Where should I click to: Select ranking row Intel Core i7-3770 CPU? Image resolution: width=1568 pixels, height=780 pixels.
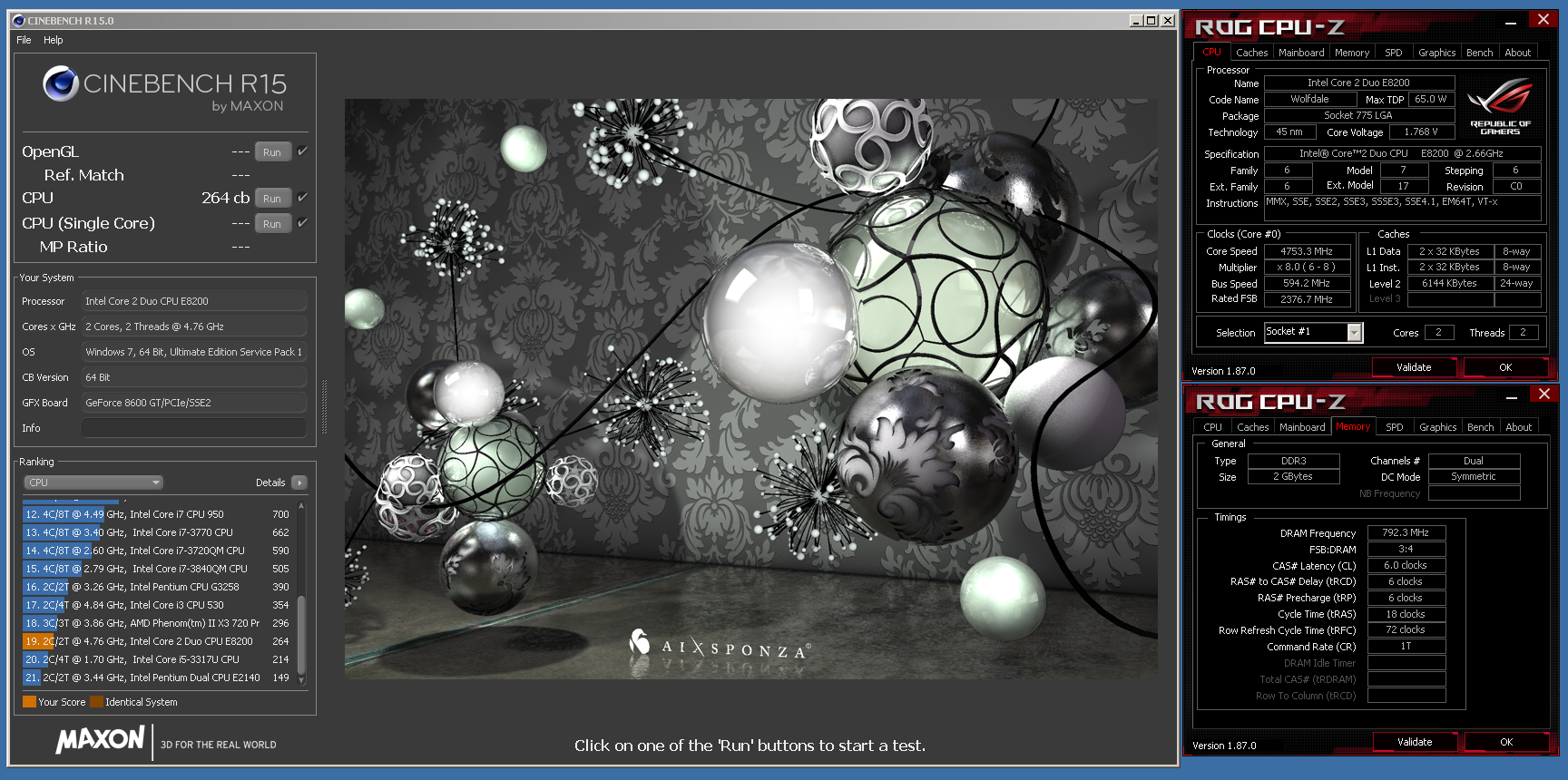pos(157,532)
